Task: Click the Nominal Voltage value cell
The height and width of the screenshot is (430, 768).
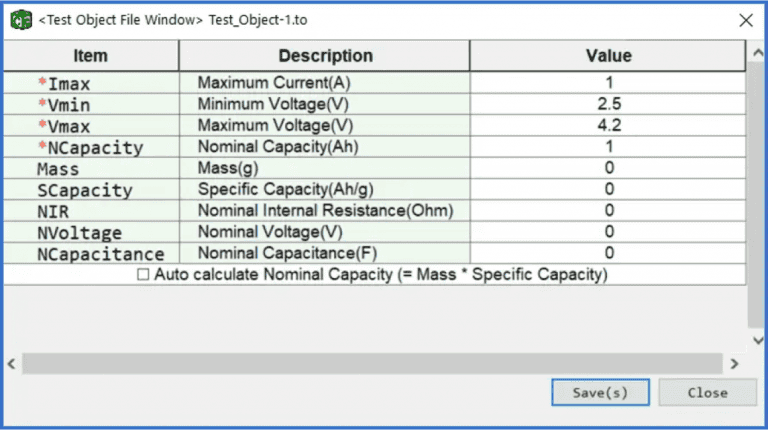Action: tap(608, 232)
